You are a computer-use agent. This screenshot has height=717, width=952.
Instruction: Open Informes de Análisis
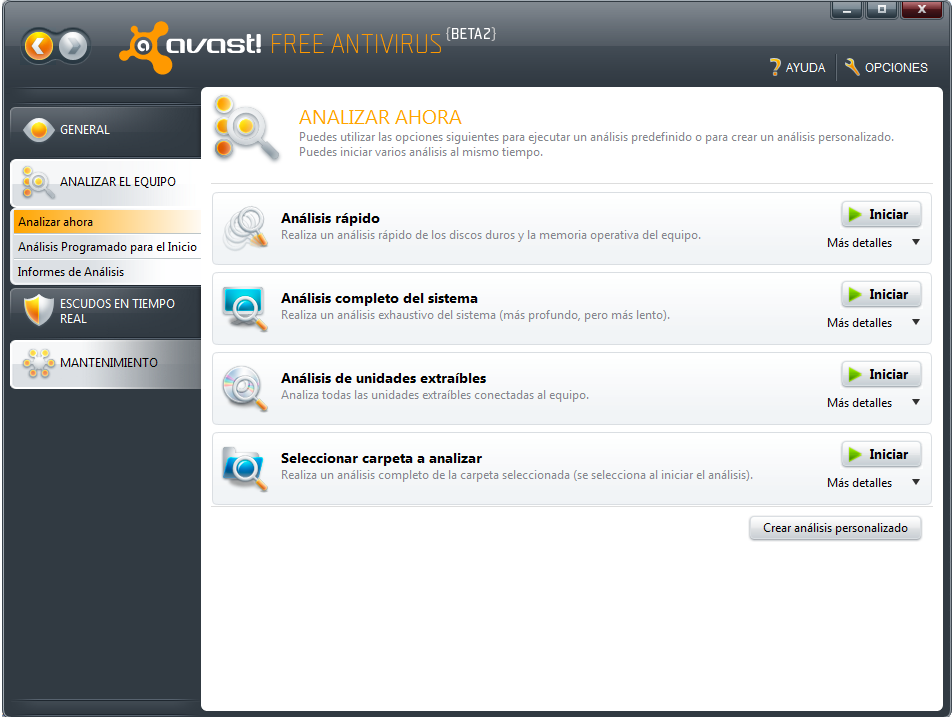tap(107, 271)
